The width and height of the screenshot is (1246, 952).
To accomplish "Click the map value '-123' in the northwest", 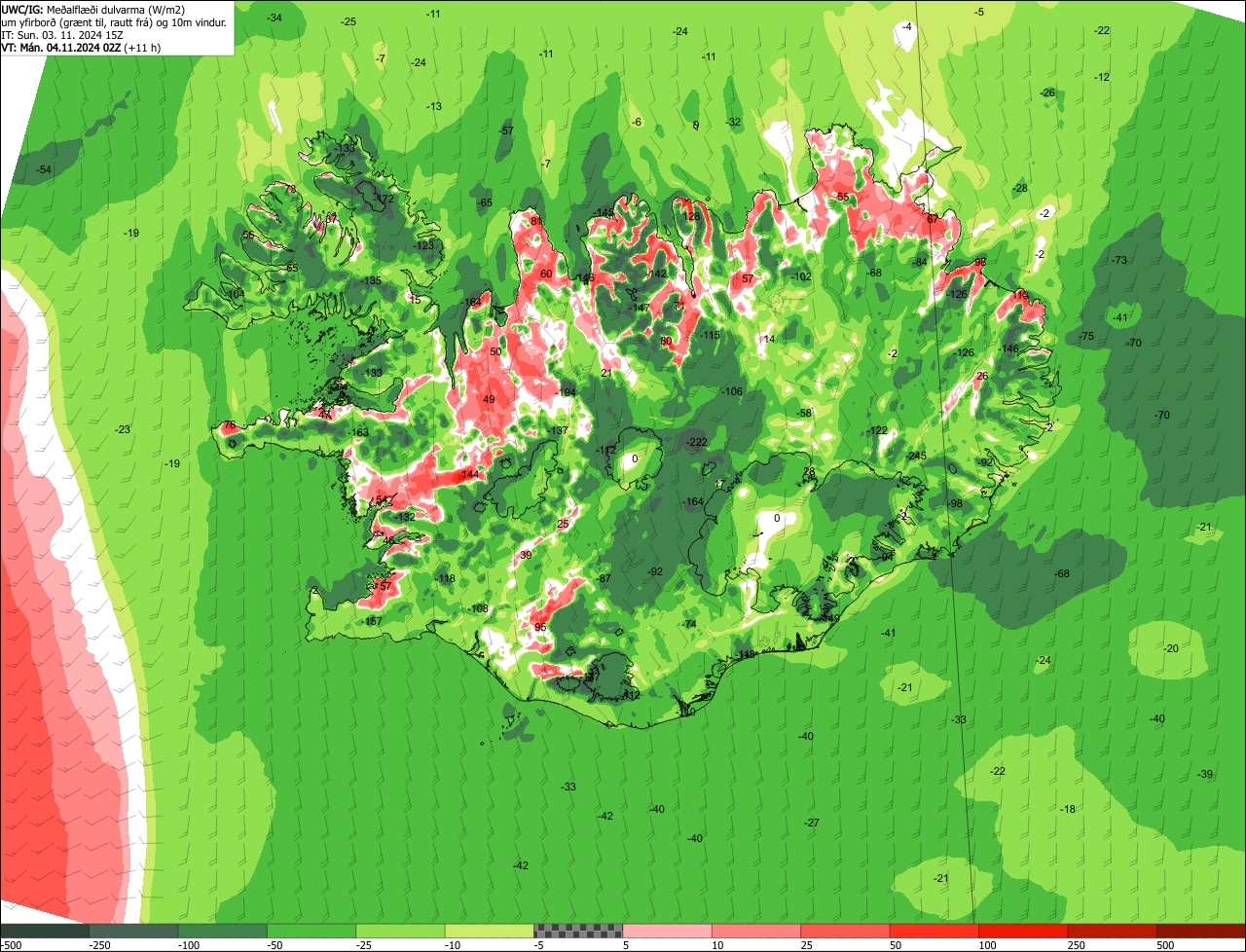I will pos(424,245).
